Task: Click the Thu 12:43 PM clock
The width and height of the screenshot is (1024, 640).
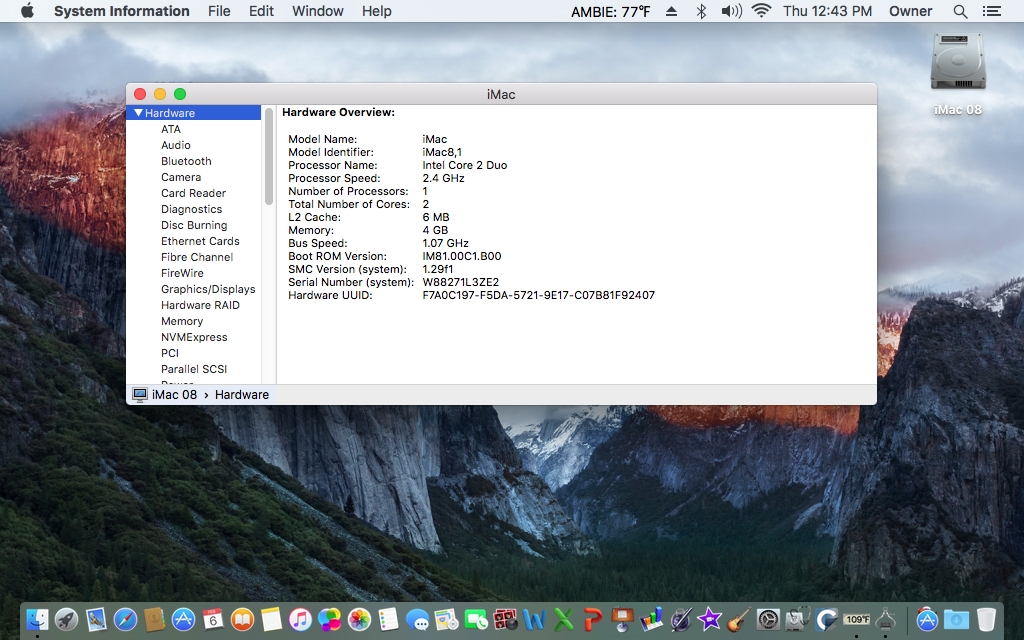Action: (x=827, y=11)
